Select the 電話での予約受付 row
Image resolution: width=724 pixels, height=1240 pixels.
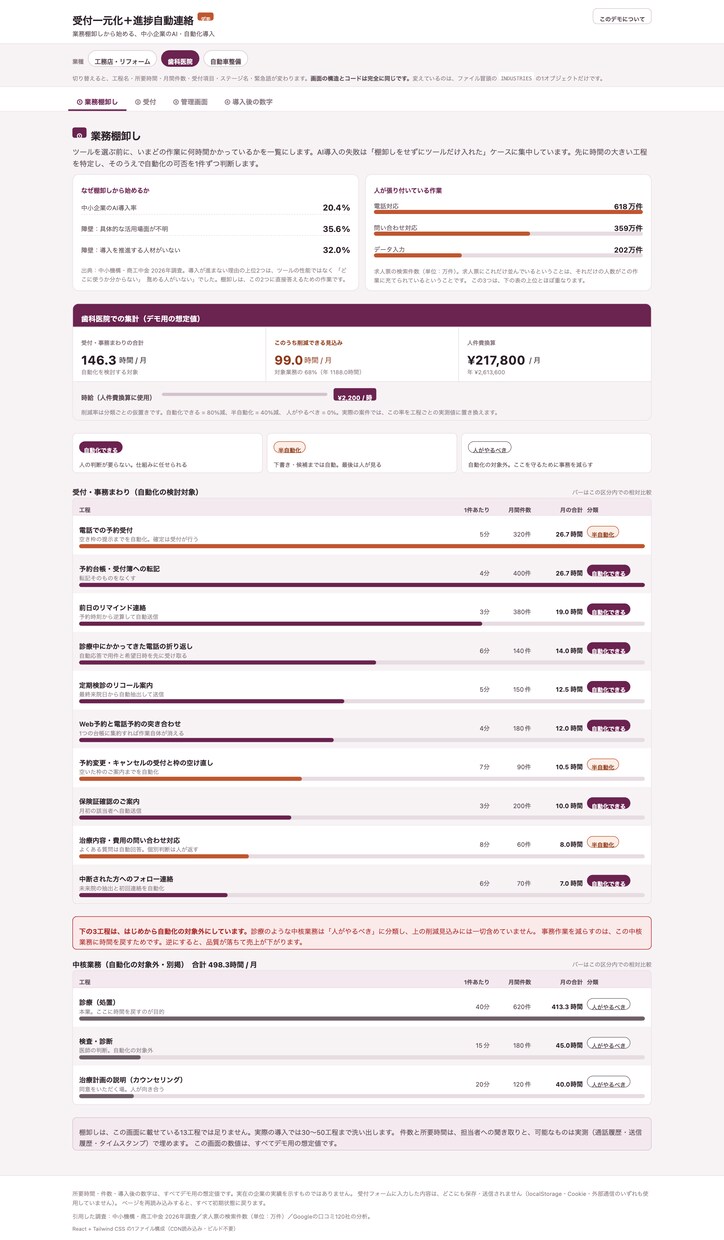pyautogui.click(x=362, y=535)
